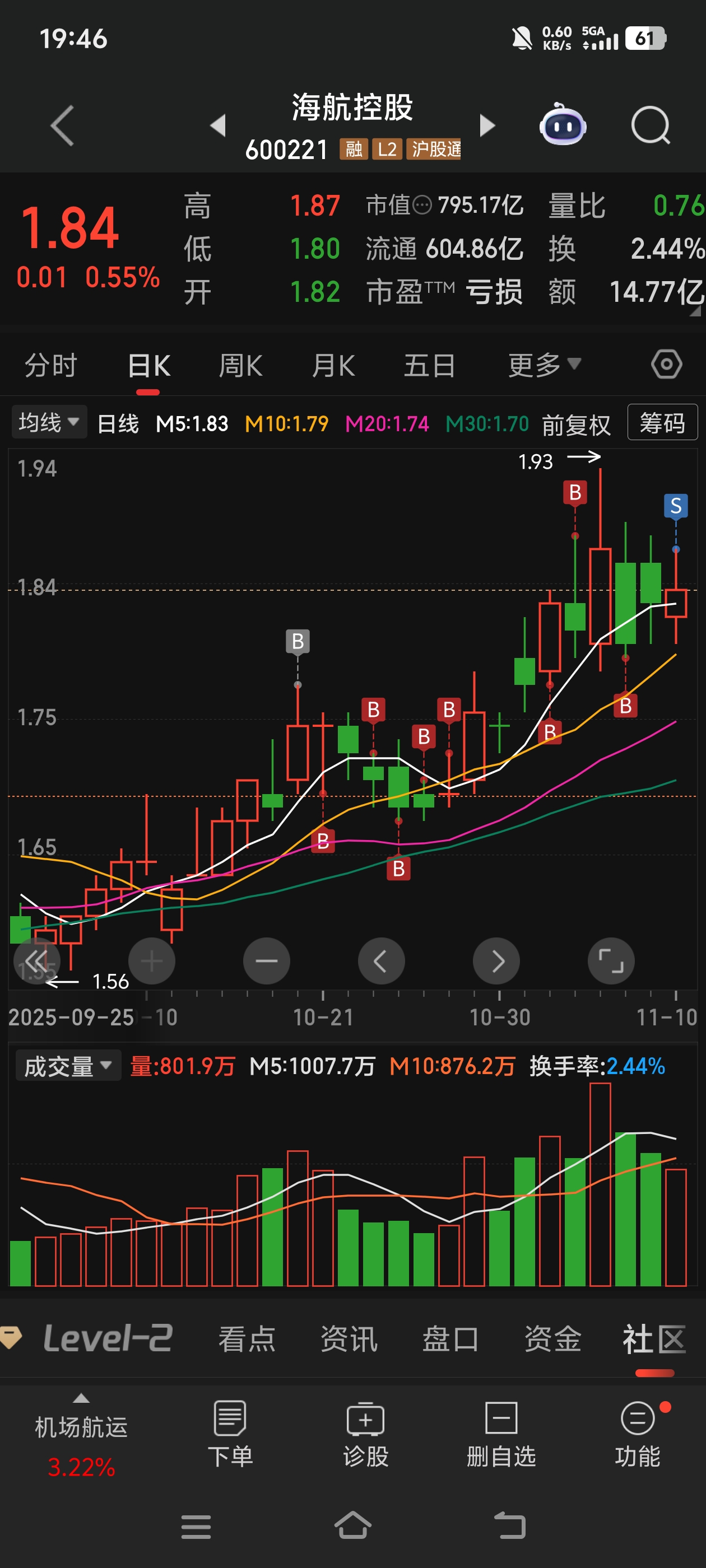Expand the quote details corner triangle
706x1568 pixels.
click(694, 312)
